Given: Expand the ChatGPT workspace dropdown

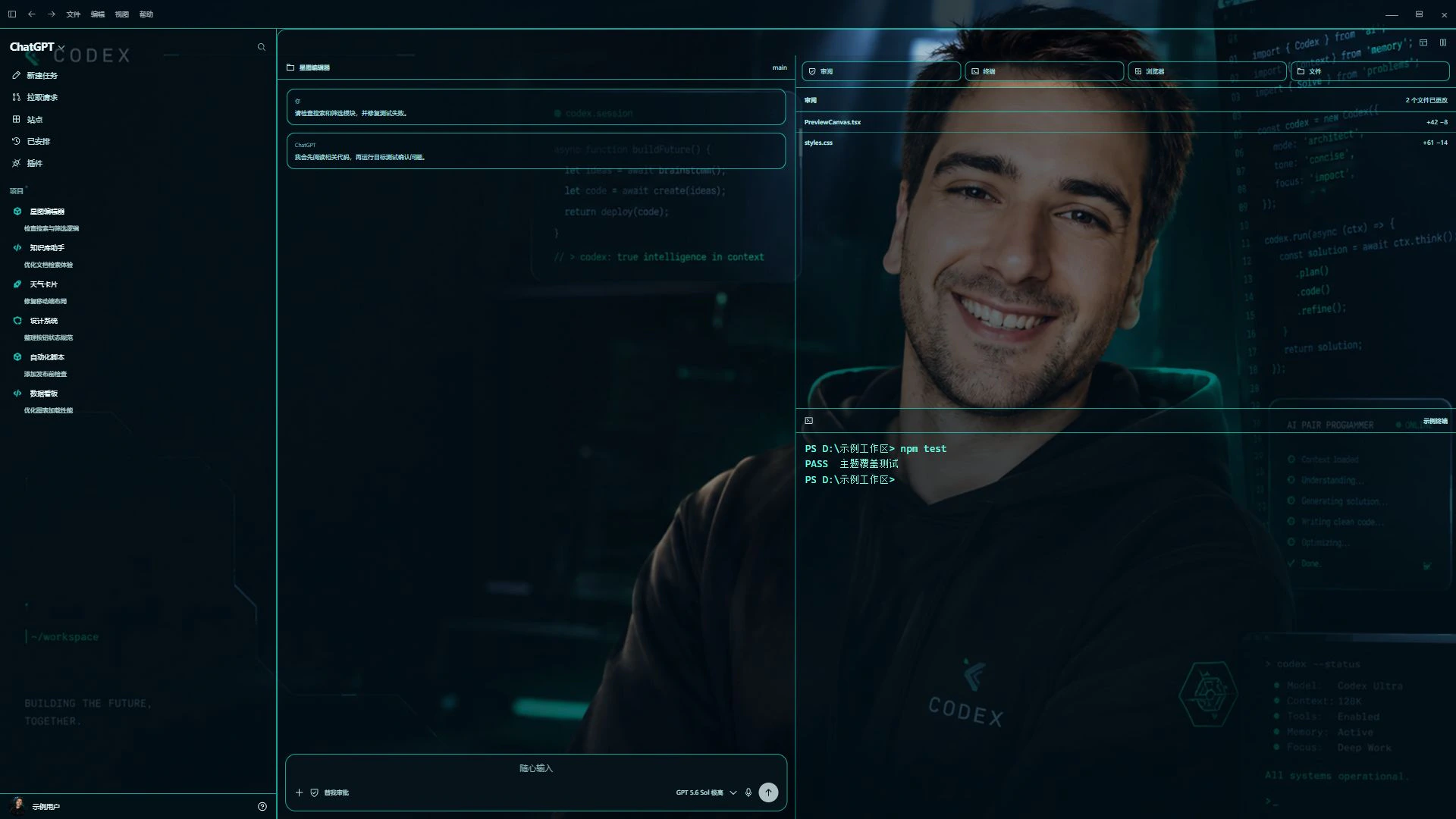Looking at the screenshot, I should (37, 47).
